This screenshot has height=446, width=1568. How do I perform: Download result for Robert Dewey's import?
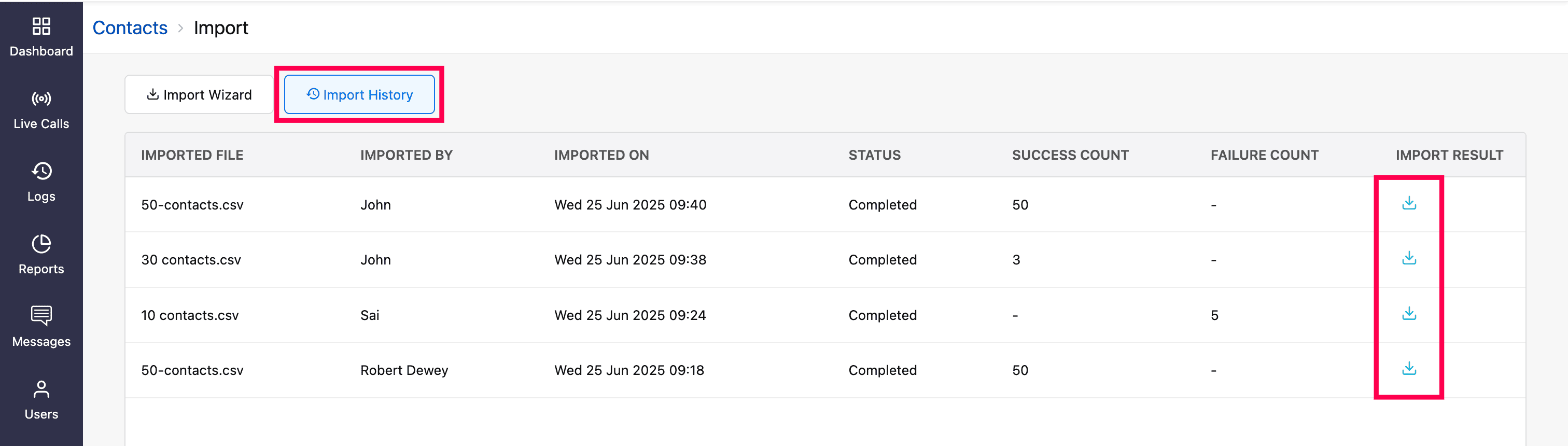(1408, 369)
